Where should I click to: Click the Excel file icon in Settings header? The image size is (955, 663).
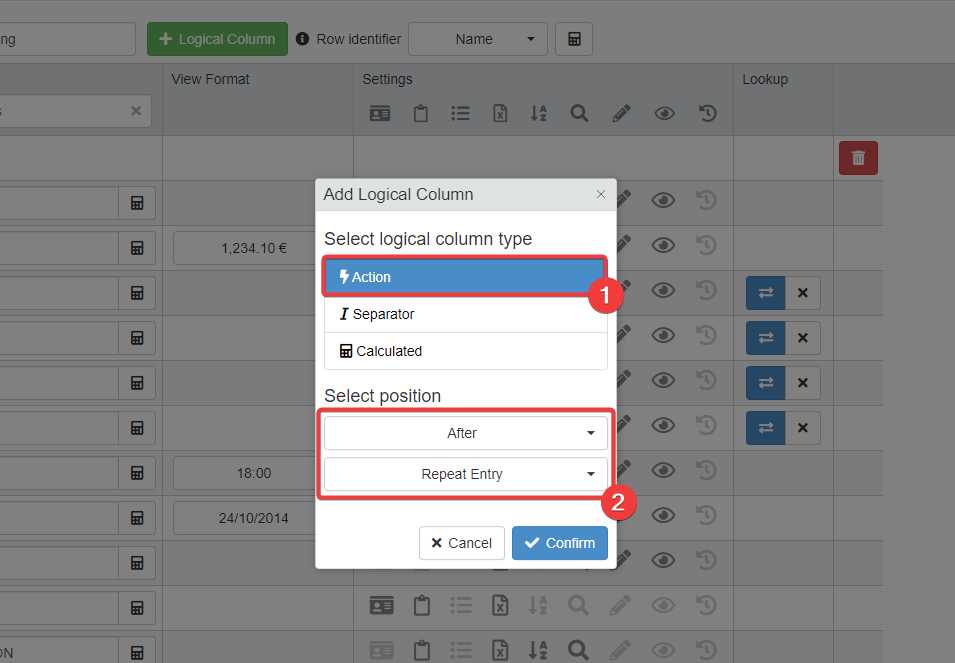(x=500, y=113)
